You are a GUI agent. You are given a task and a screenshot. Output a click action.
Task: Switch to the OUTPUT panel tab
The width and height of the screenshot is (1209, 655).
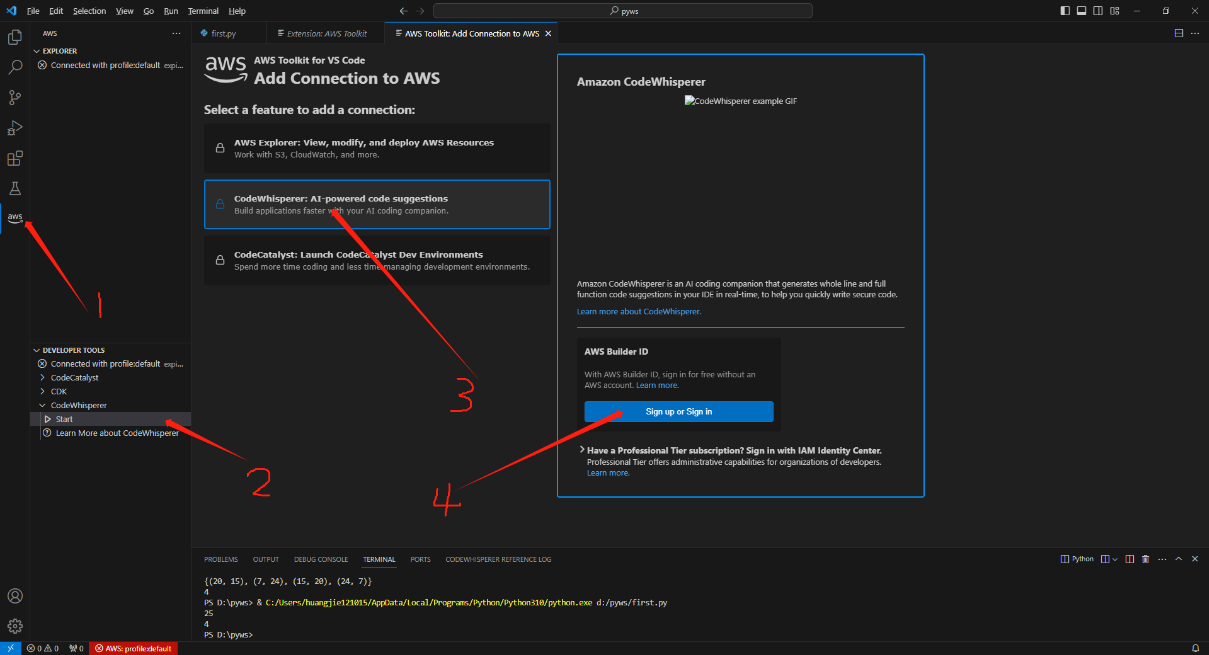[x=266, y=559]
